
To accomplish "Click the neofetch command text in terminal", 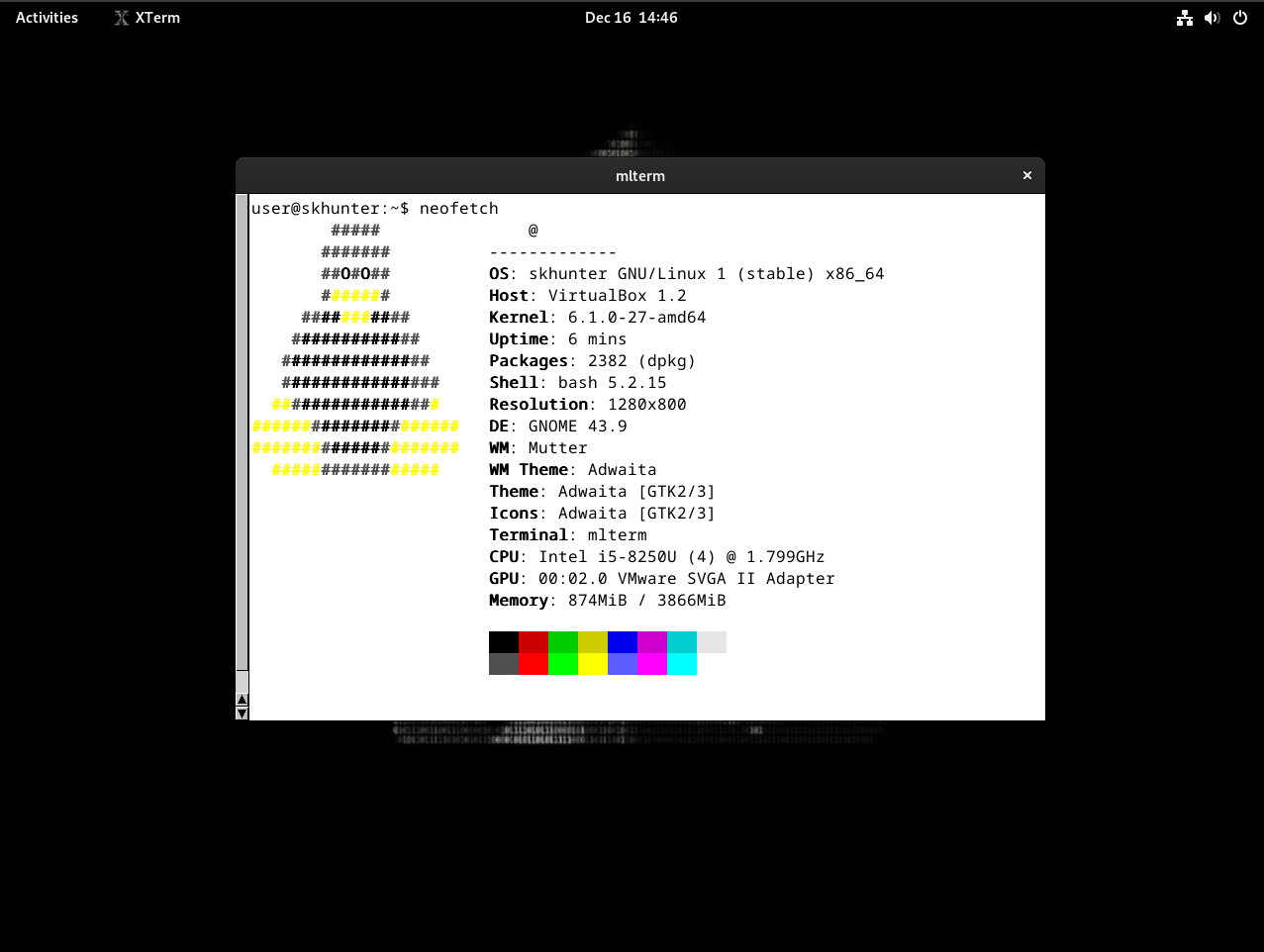I will pyautogui.click(x=458, y=208).
